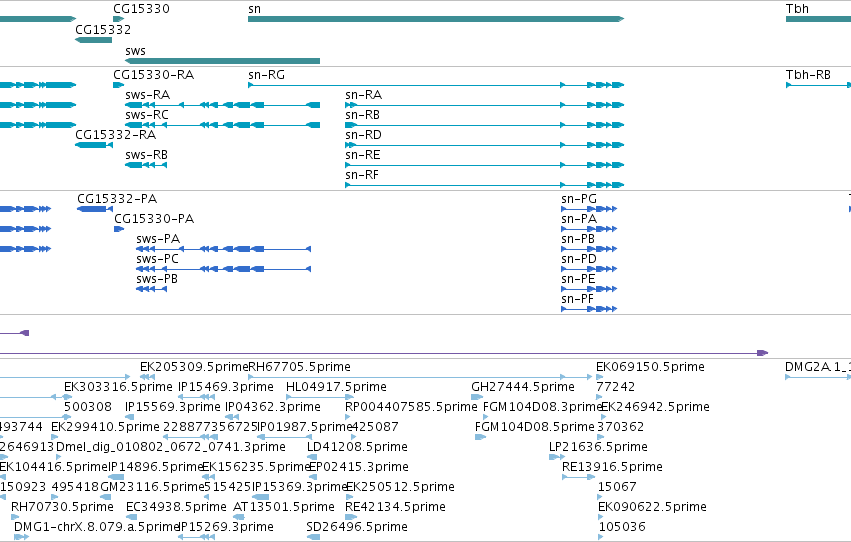Image resolution: width=851 pixels, height=542 pixels.
Task: Click EST AT13501.5prime
Action: pos(283,507)
